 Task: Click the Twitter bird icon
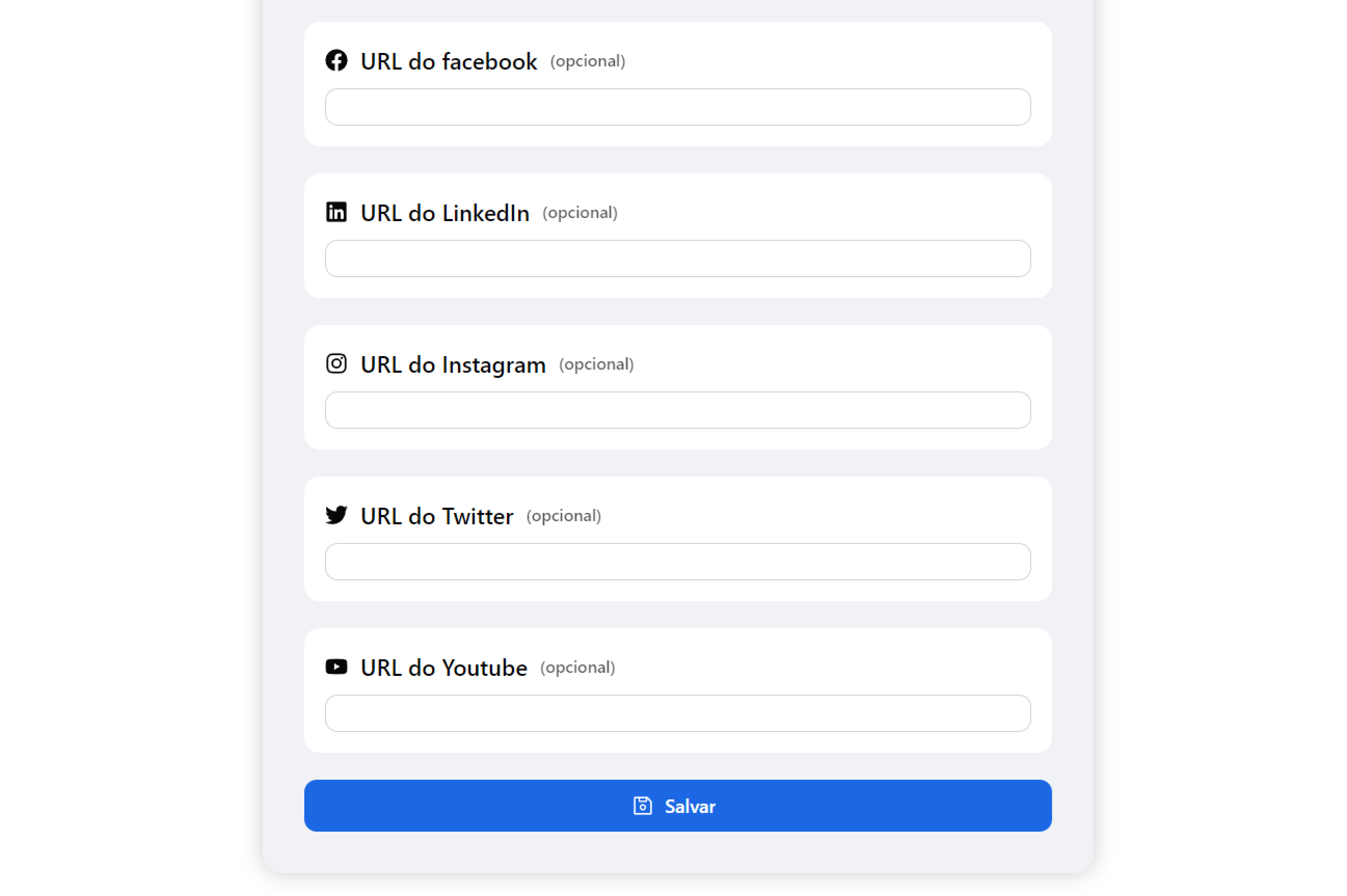coord(336,515)
